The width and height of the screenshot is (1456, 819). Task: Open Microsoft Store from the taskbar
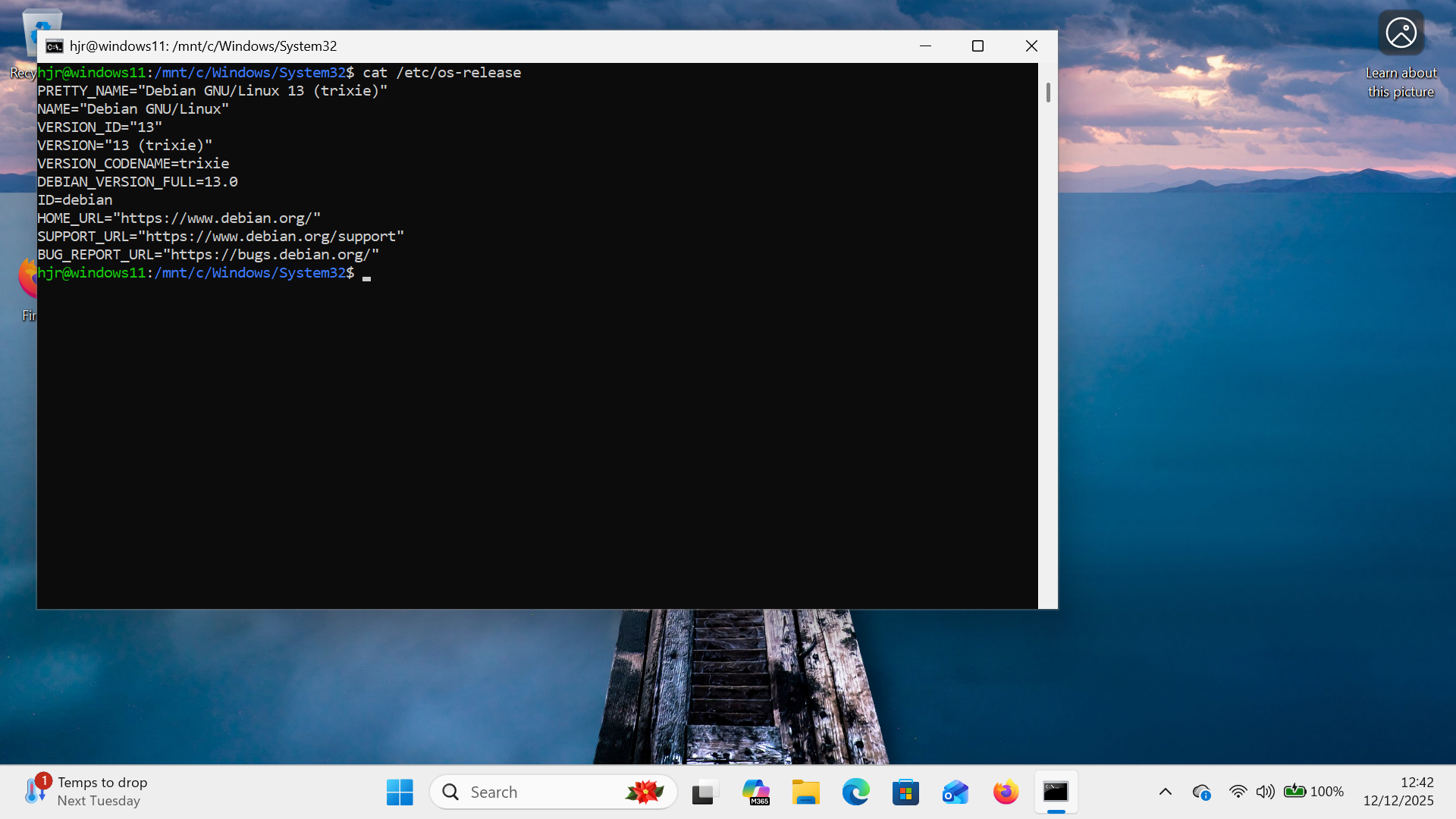[x=905, y=792]
